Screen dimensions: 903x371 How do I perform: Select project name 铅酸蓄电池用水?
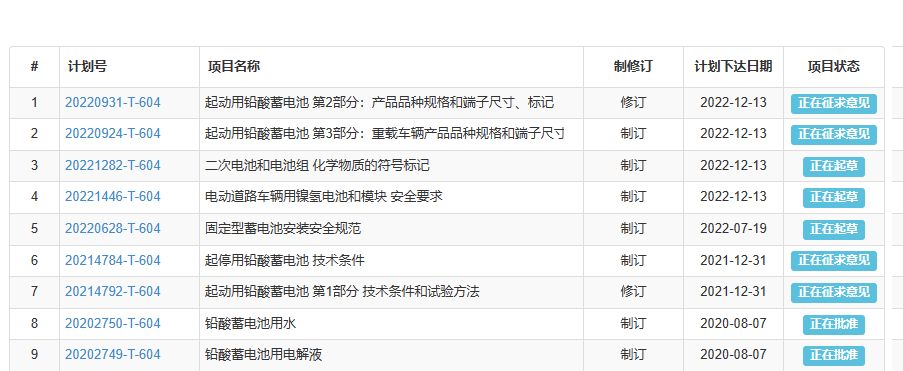point(251,323)
